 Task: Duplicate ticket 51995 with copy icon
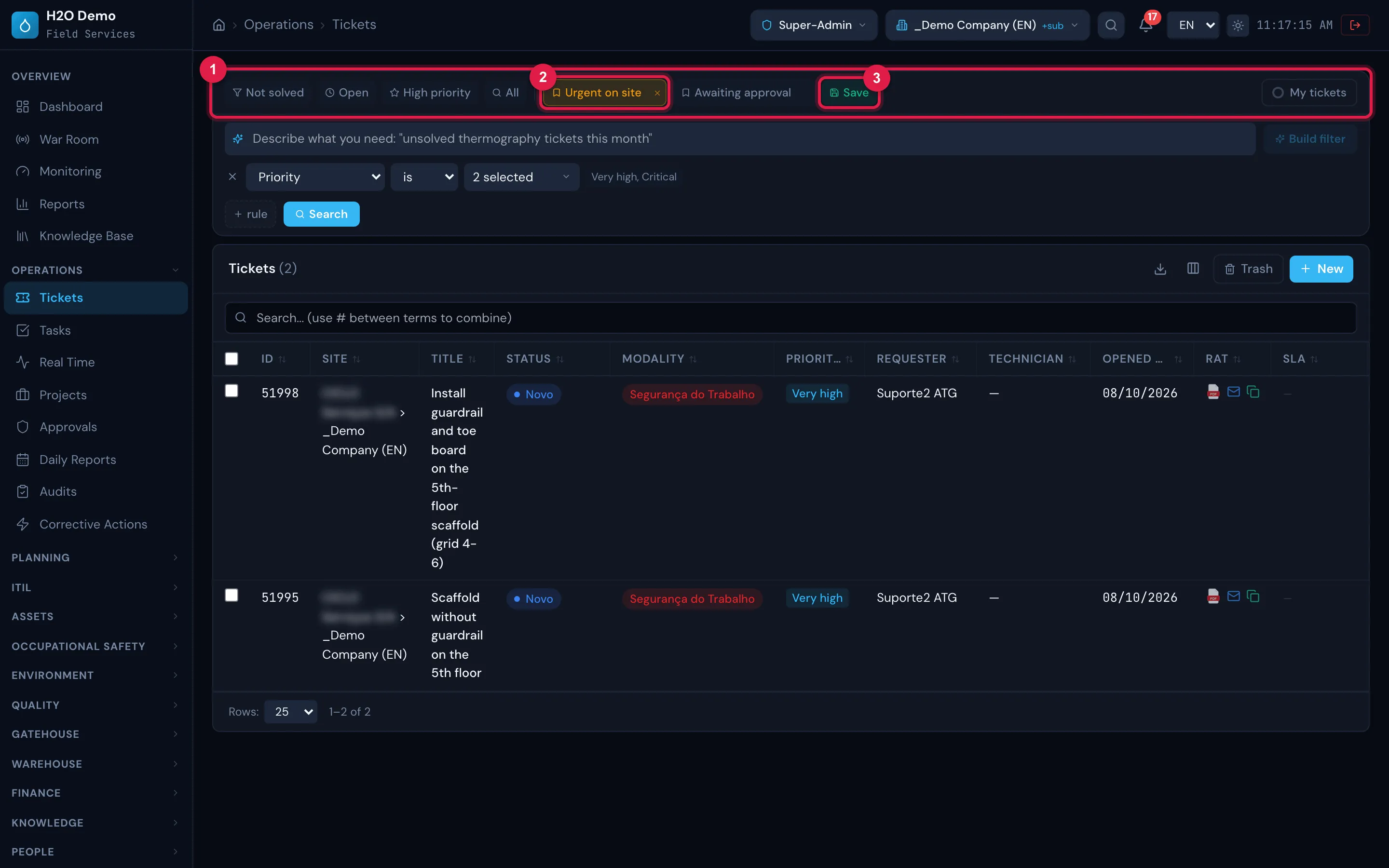1253,597
